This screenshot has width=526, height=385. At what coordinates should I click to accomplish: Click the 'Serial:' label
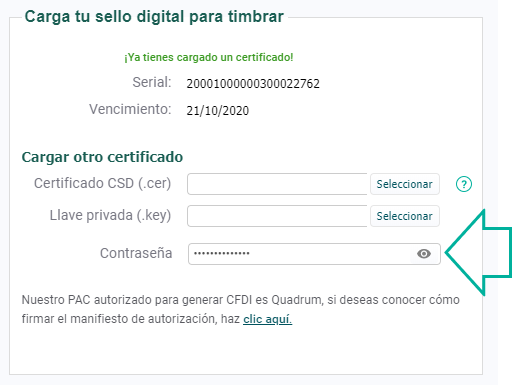click(152, 82)
